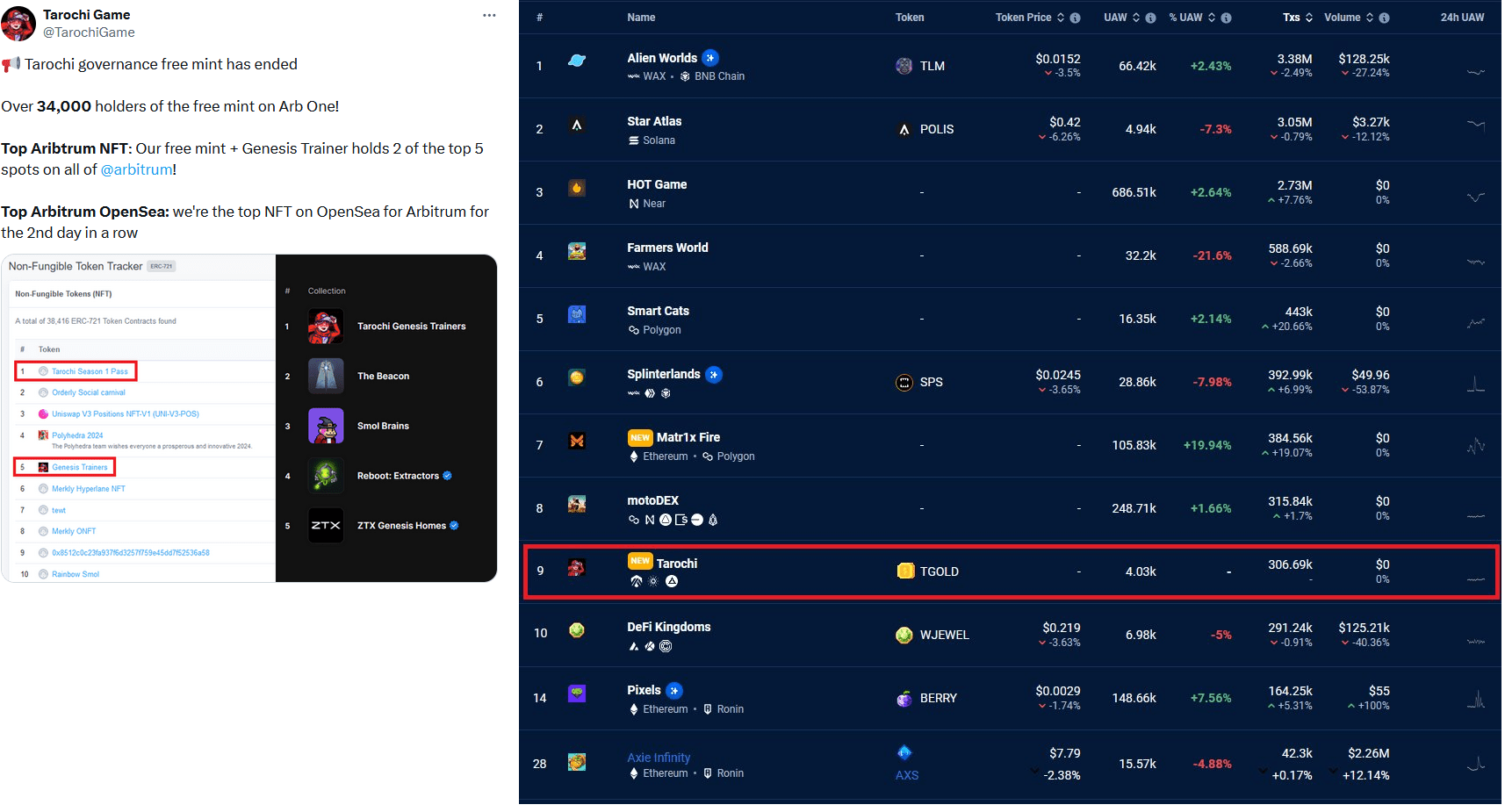Click the DeFi Kingdoms name in the table
This screenshot has height=812, width=1505.
(x=669, y=627)
